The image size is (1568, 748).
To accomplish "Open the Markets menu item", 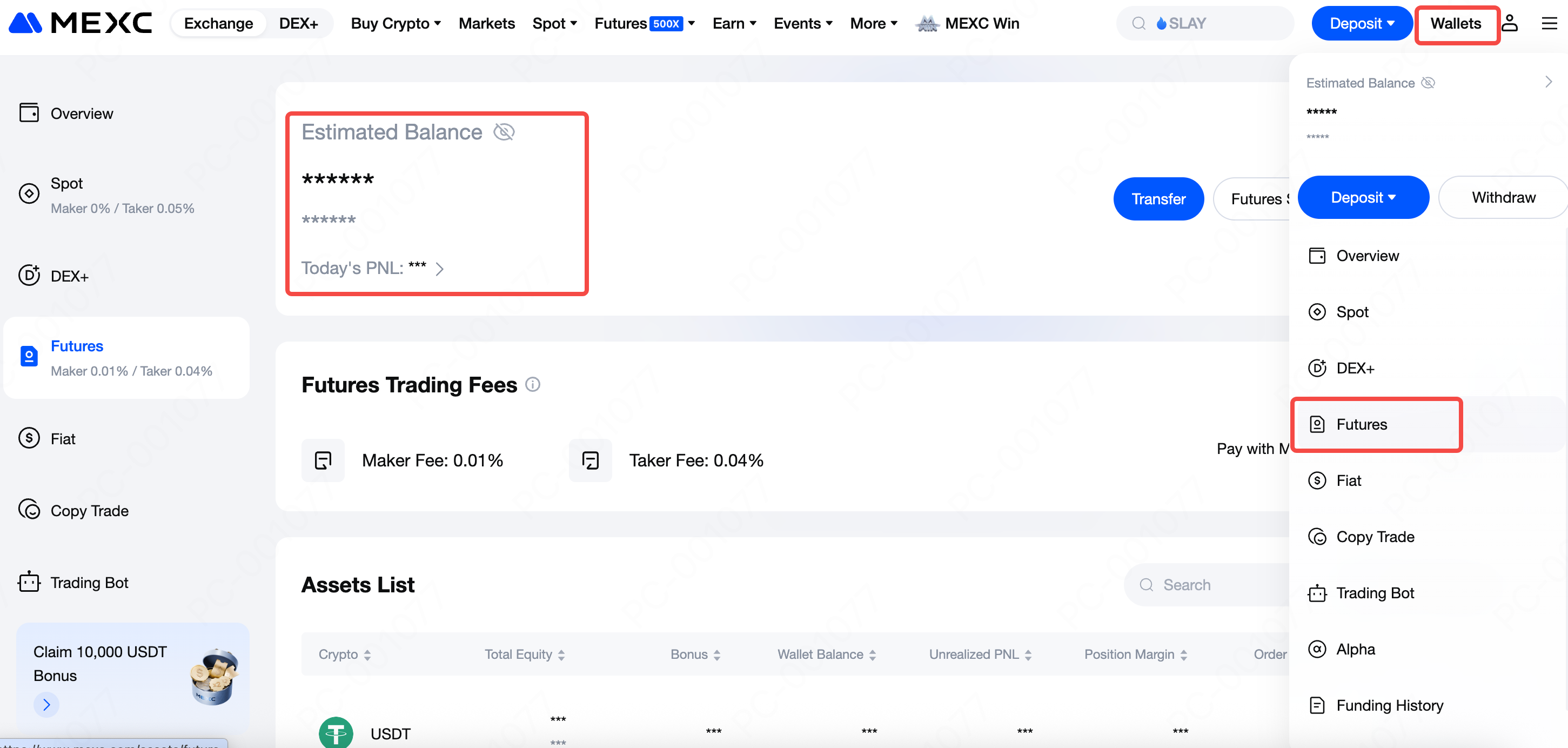I will tap(486, 23).
